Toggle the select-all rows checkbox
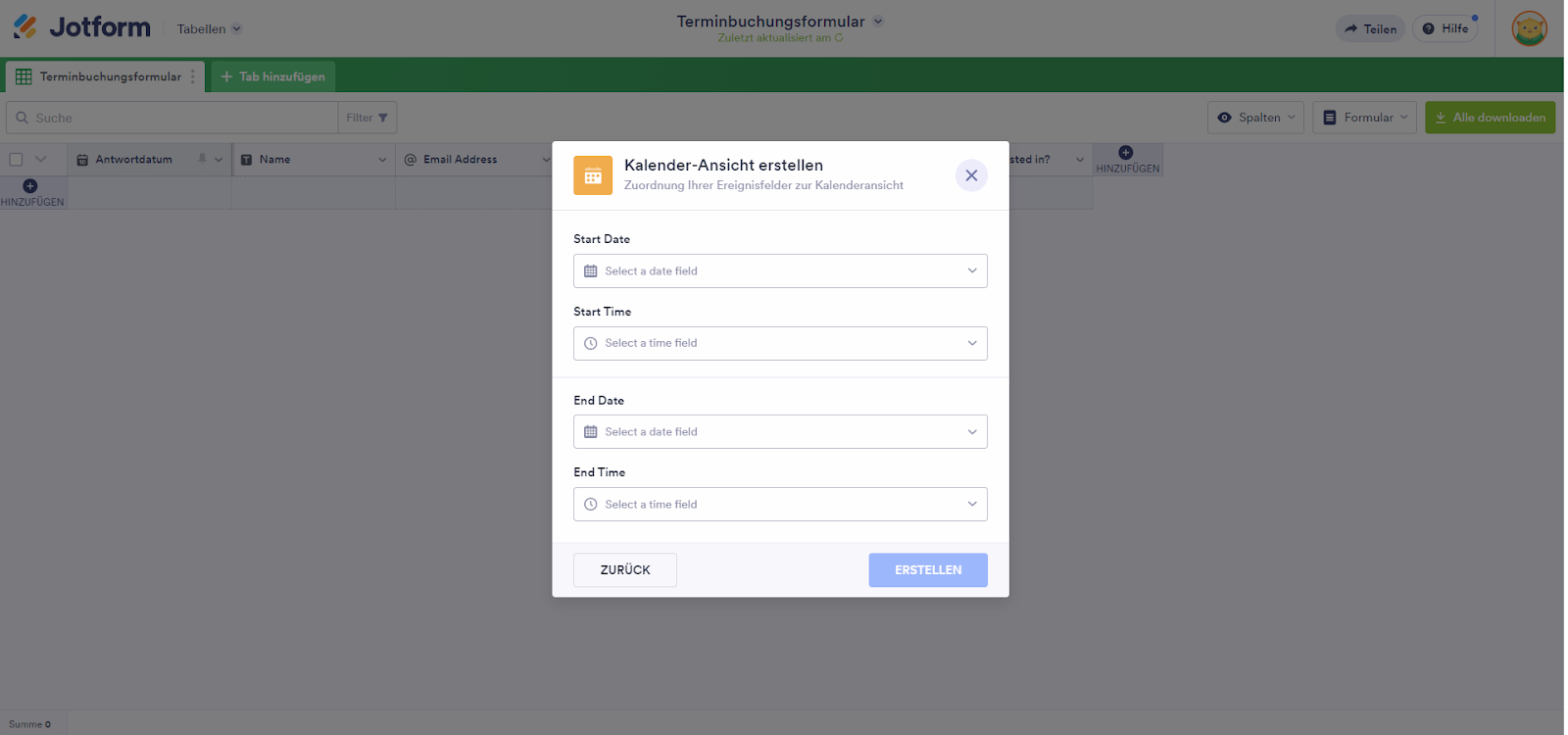 point(16,160)
